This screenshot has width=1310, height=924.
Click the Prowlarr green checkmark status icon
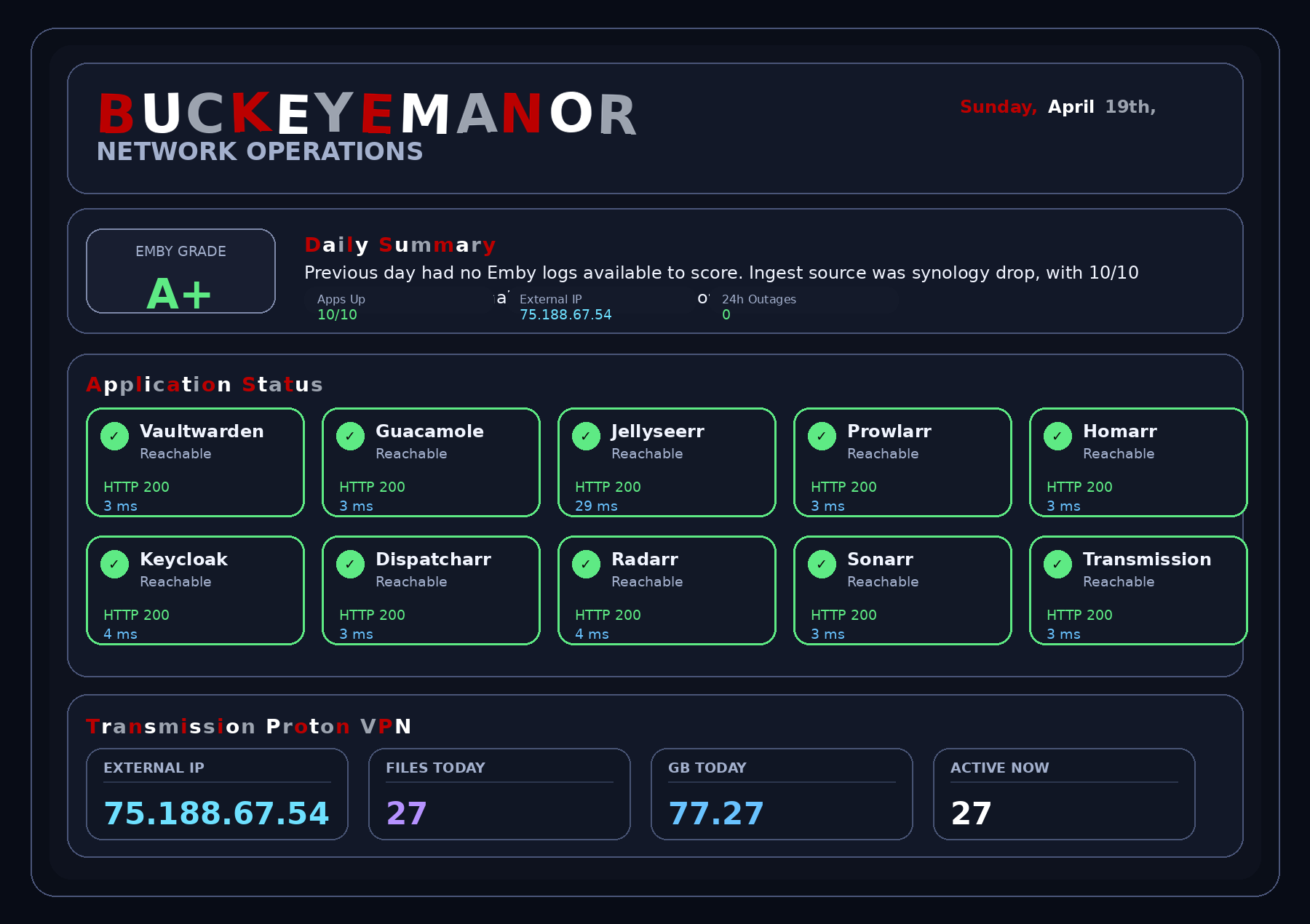tap(822, 437)
